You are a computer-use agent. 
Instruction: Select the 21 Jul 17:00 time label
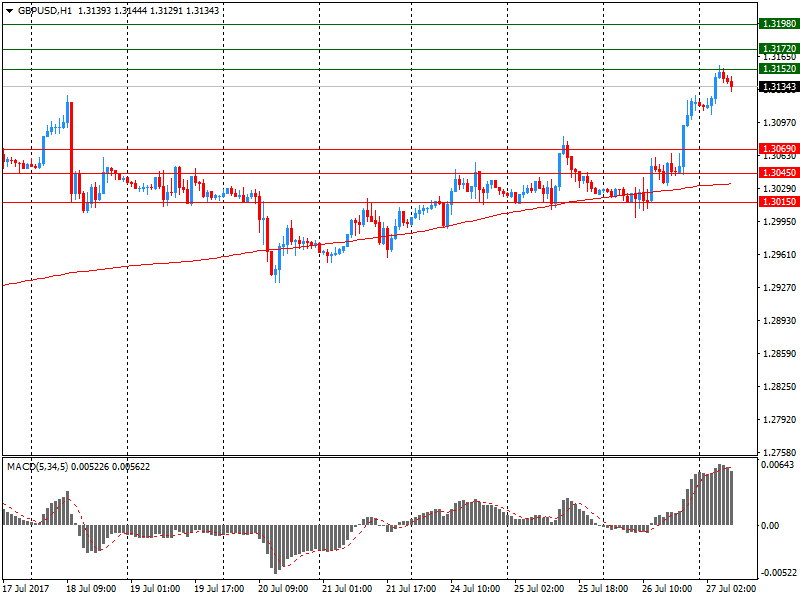411,589
